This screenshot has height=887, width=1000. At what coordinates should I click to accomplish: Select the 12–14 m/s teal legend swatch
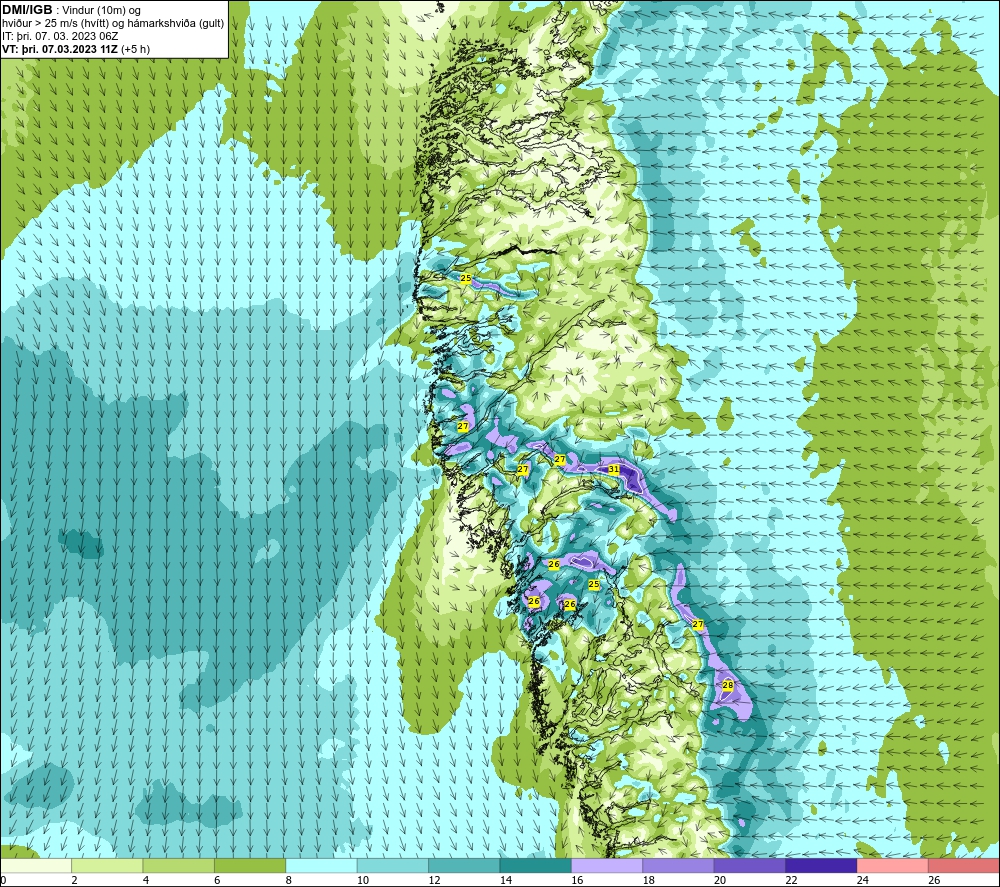pos(464,866)
